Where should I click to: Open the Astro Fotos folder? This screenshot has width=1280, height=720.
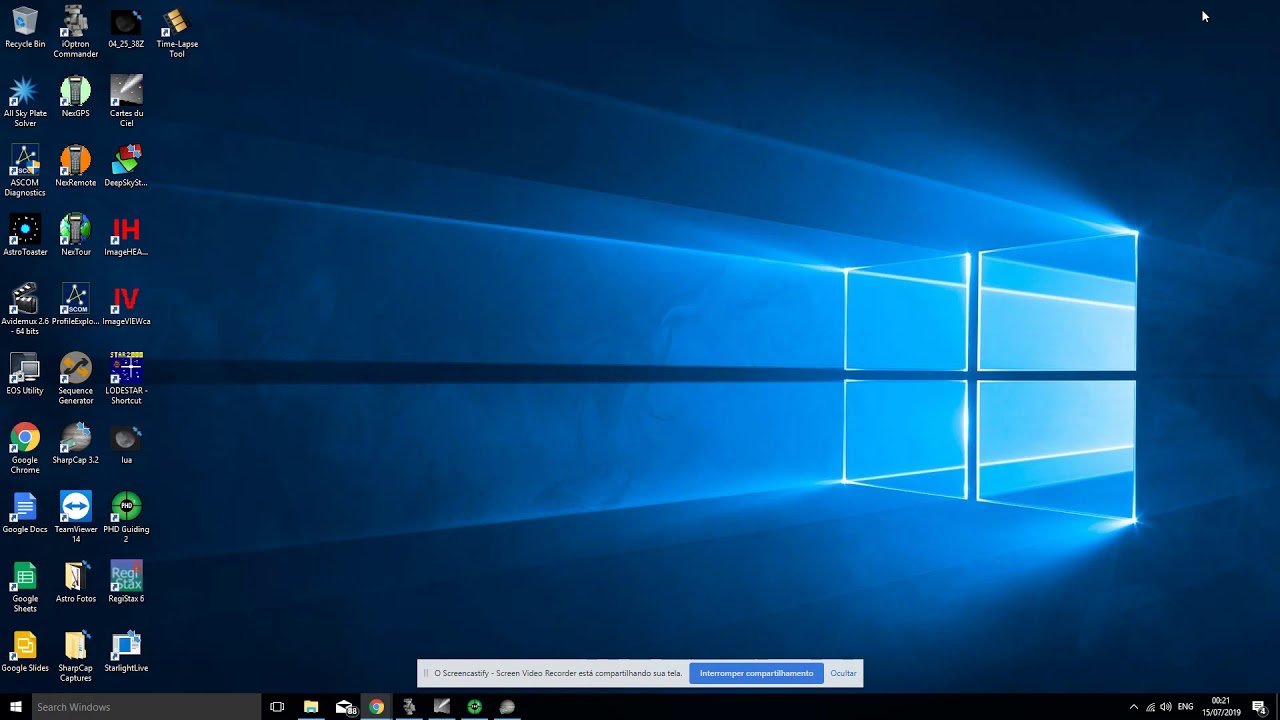click(75, 582)
